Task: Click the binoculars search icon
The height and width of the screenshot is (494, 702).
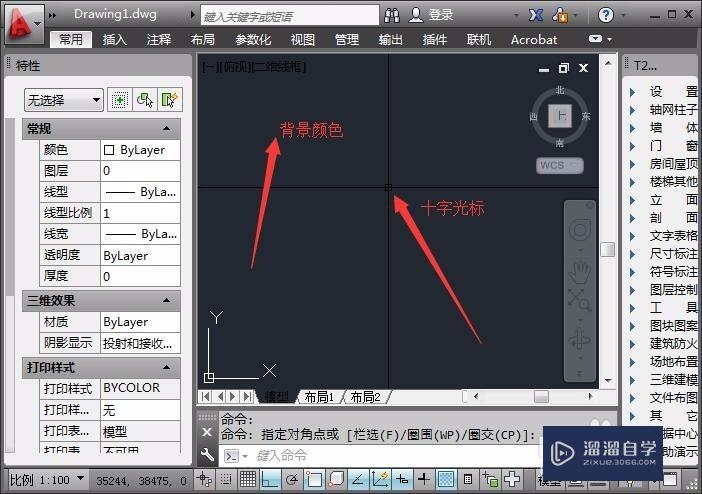Action: click(x=392, y=15)
